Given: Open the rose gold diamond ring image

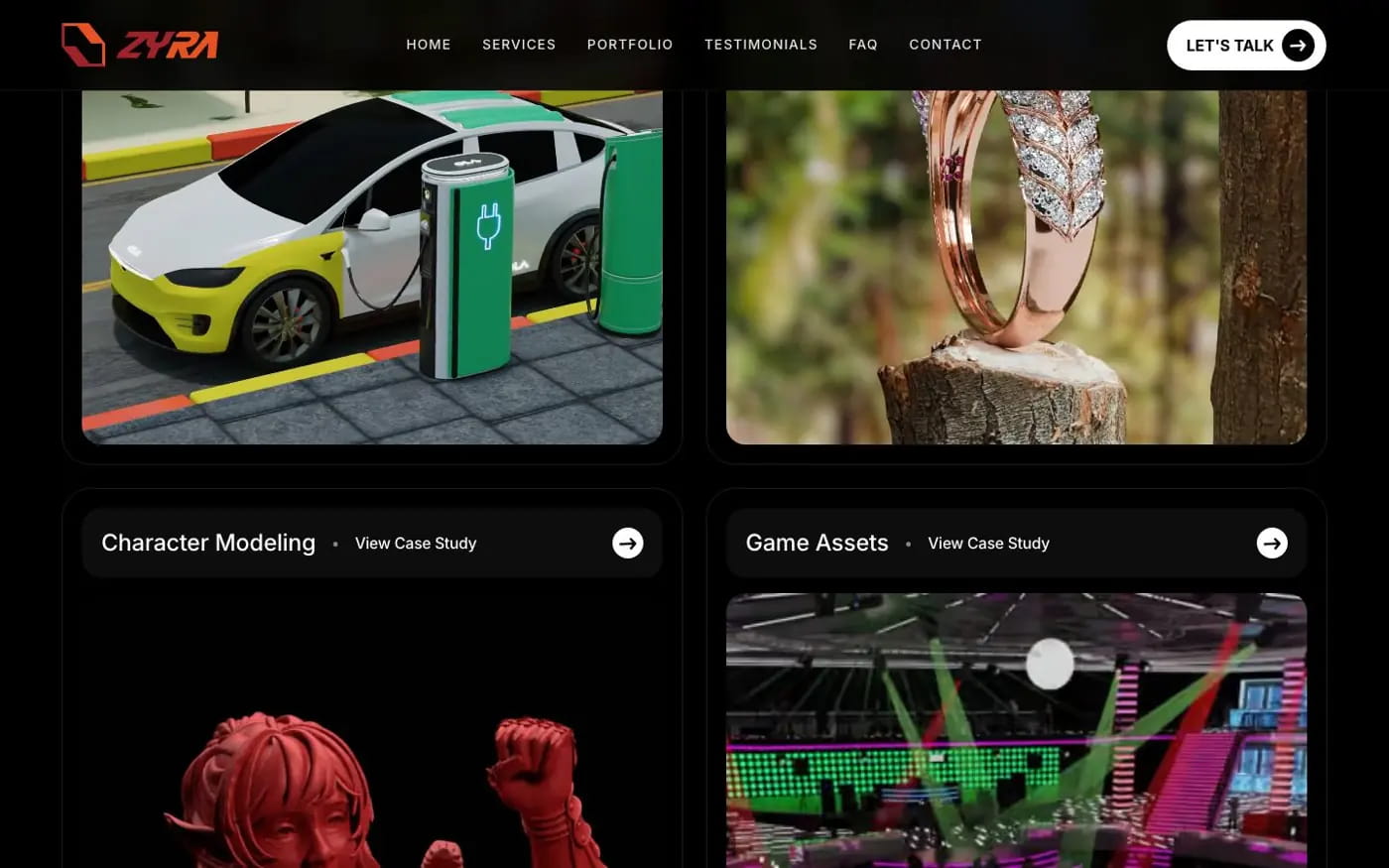Looking at the screenshot, I should [x=1016, y=267].
